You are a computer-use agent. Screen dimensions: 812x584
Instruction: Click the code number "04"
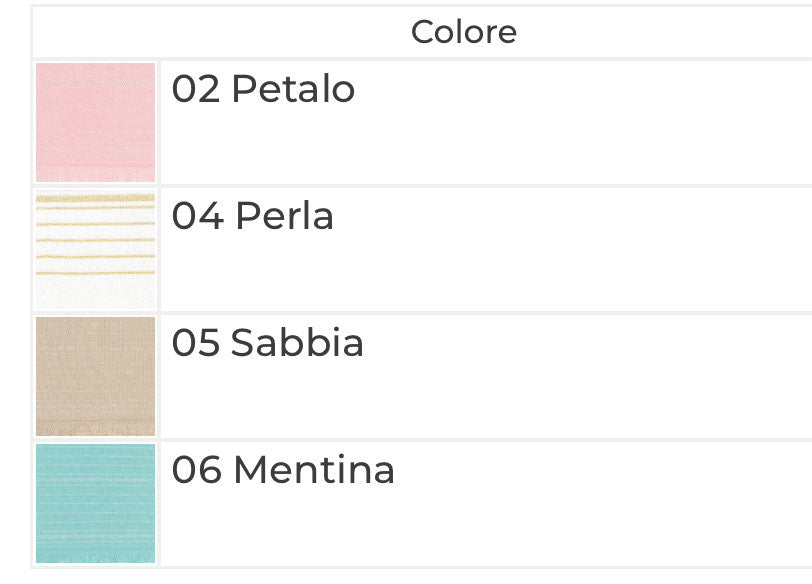pyautogui.click(x=196, y=216)
